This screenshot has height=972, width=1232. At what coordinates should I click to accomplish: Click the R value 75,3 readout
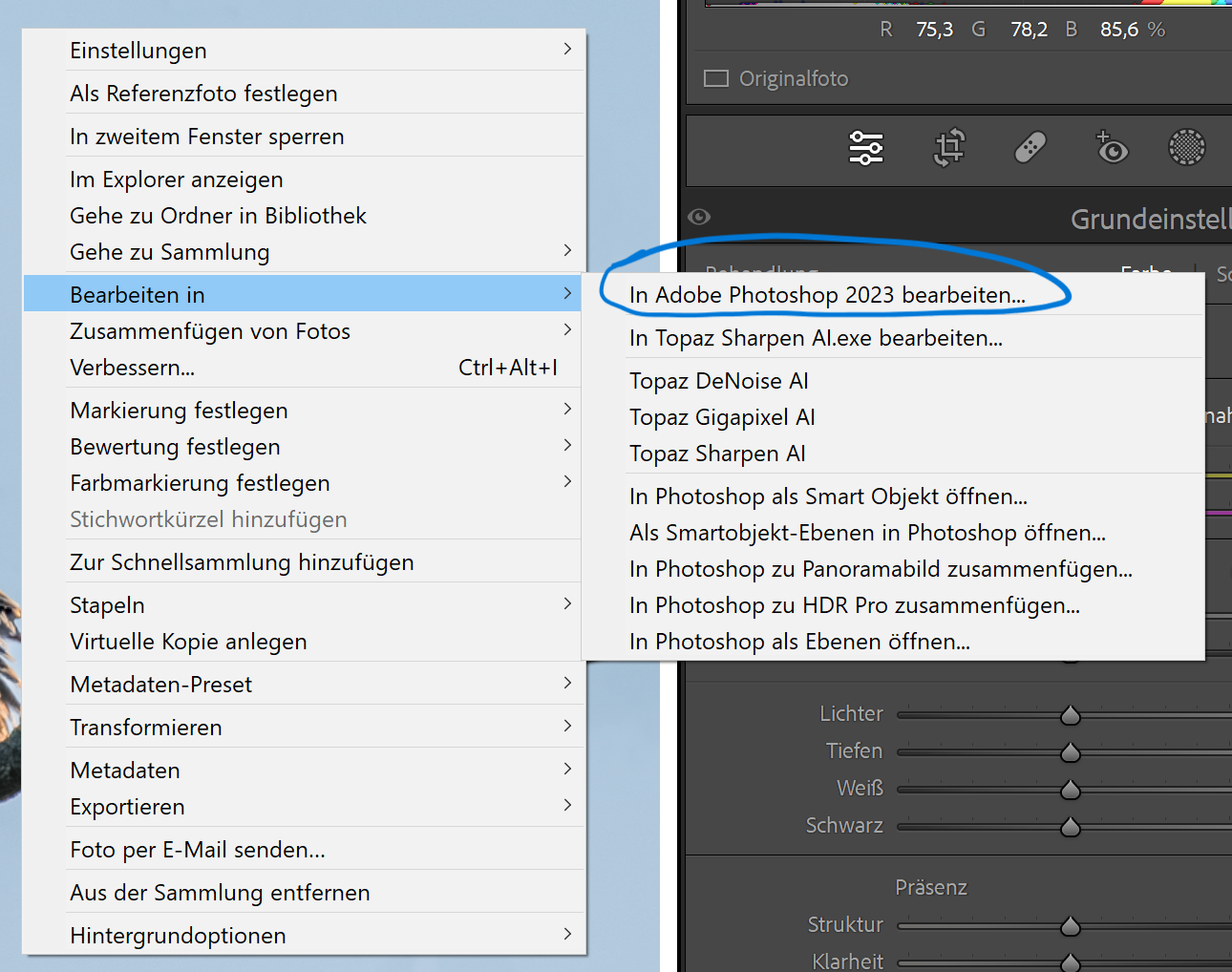point(934,30)
